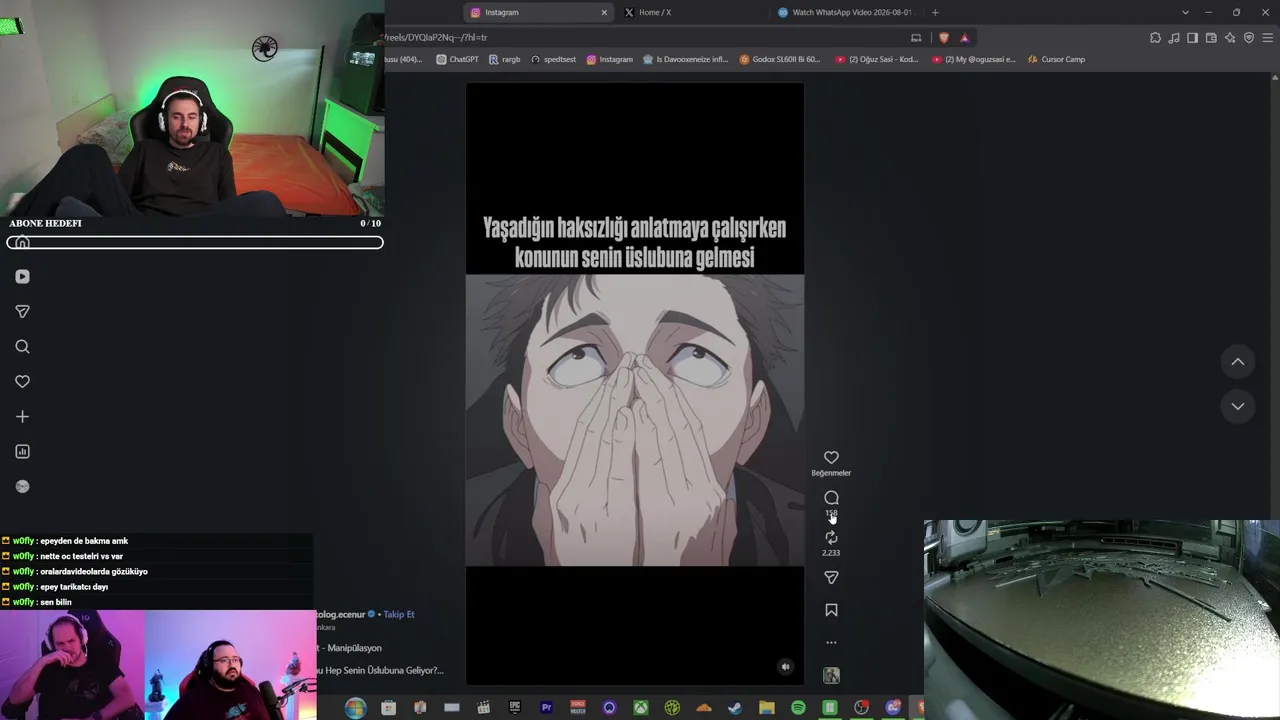Switch to the Instagram browser tab

539,12
